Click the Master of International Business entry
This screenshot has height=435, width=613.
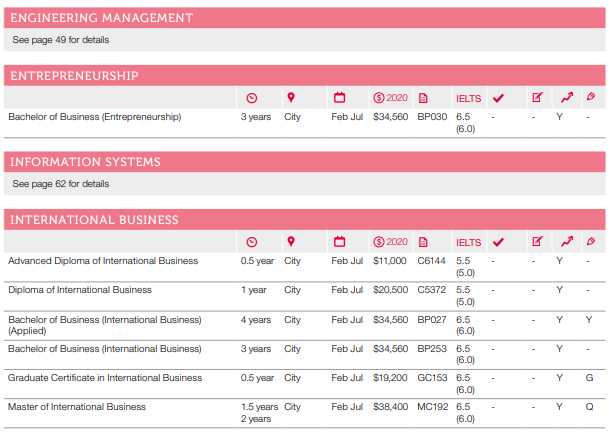77,407
